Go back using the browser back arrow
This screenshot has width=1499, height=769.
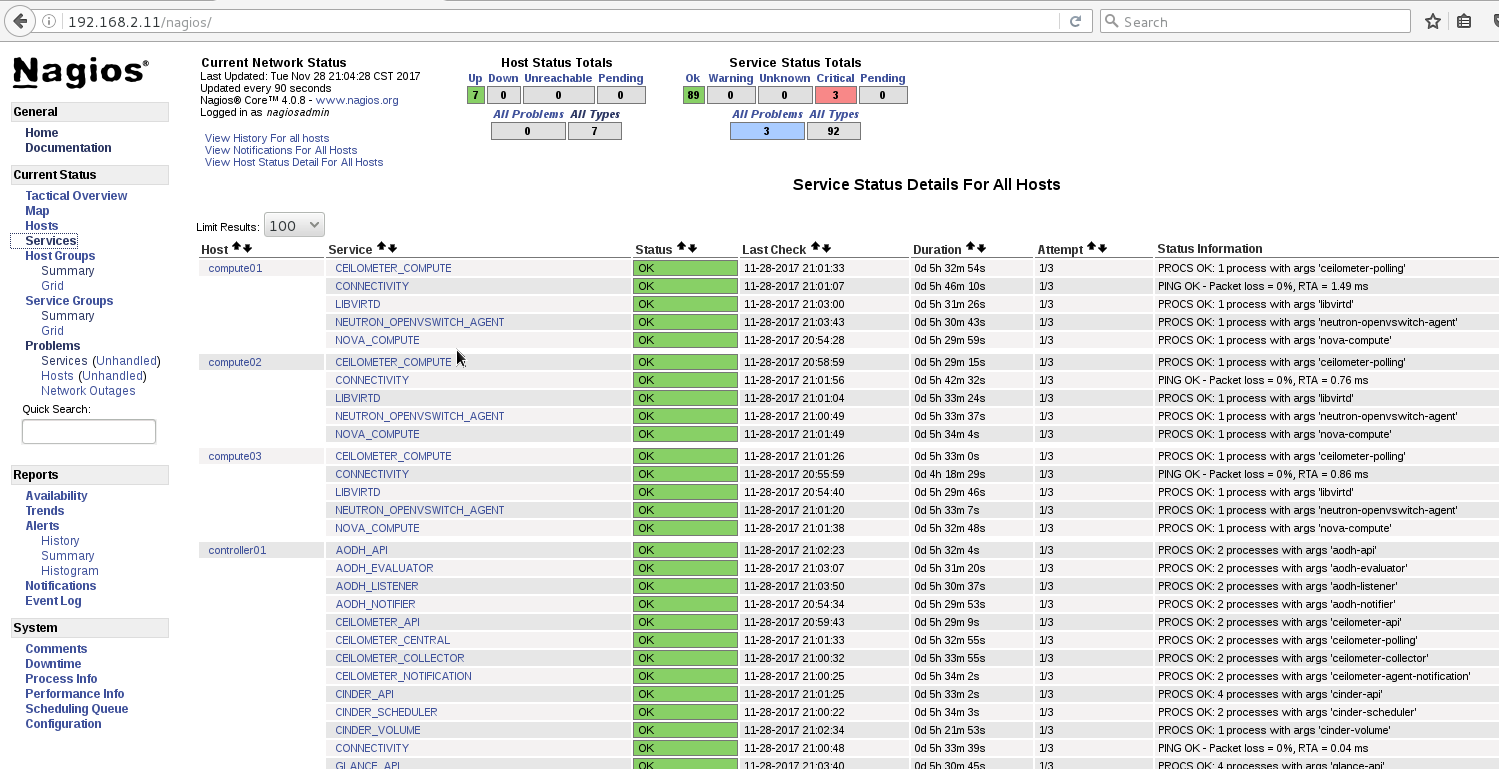tap(20, 21)
